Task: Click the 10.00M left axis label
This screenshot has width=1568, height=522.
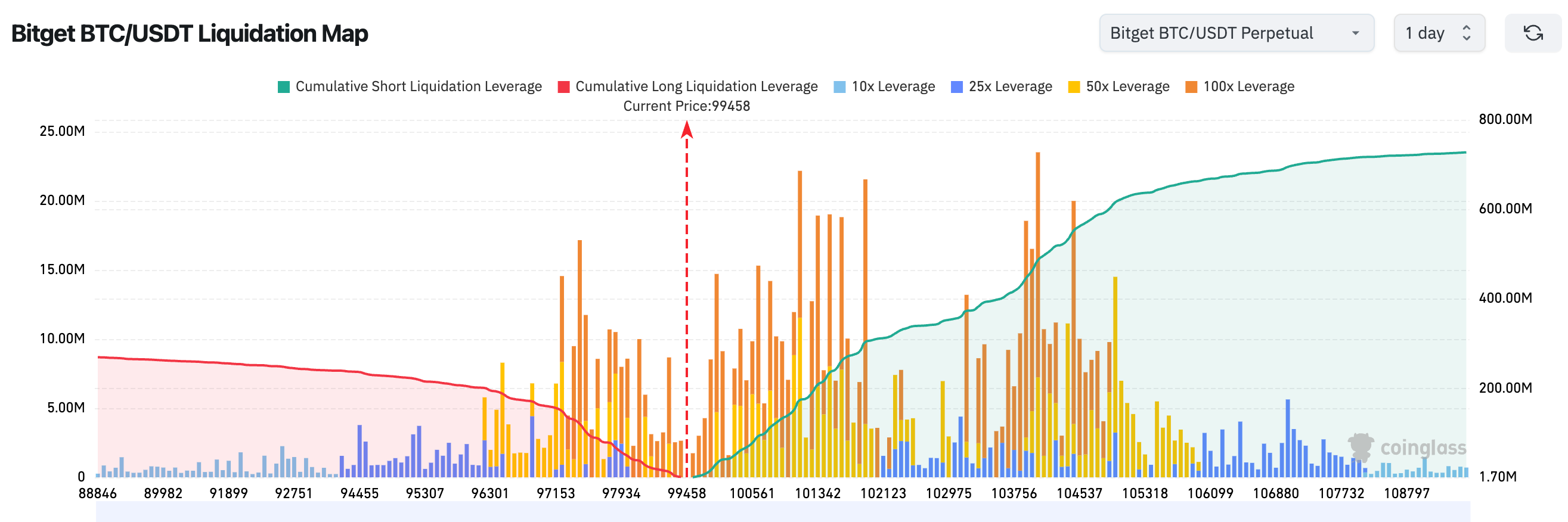Action: pyautogui.click(x=62, y=339)
